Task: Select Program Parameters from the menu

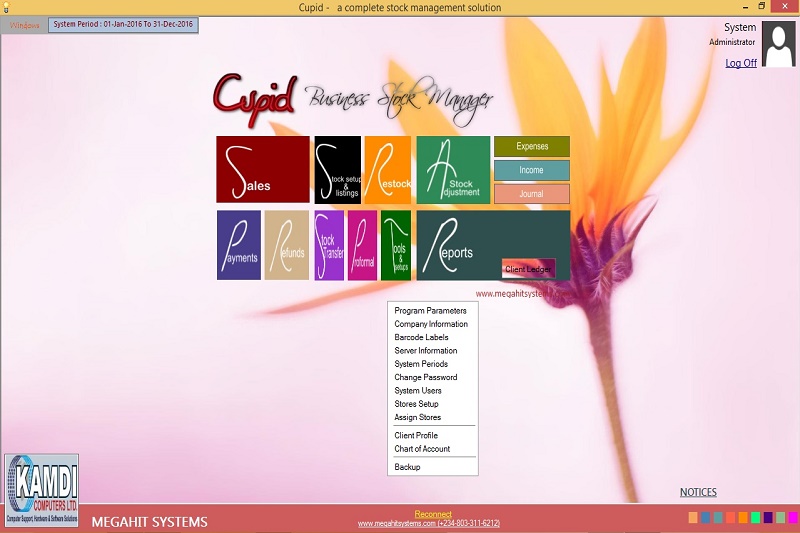Action: coord(430,311)
